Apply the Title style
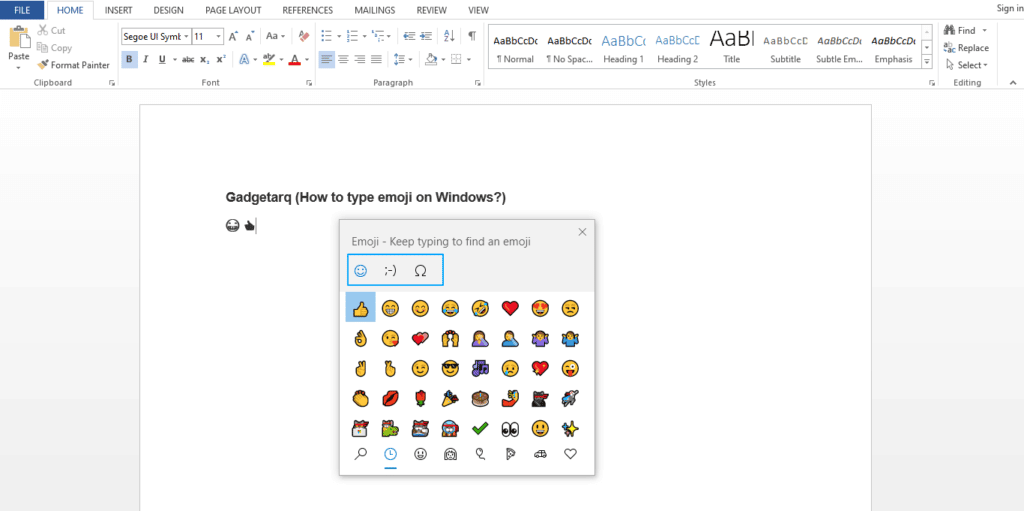1024x511 pixels. (731, 47)
